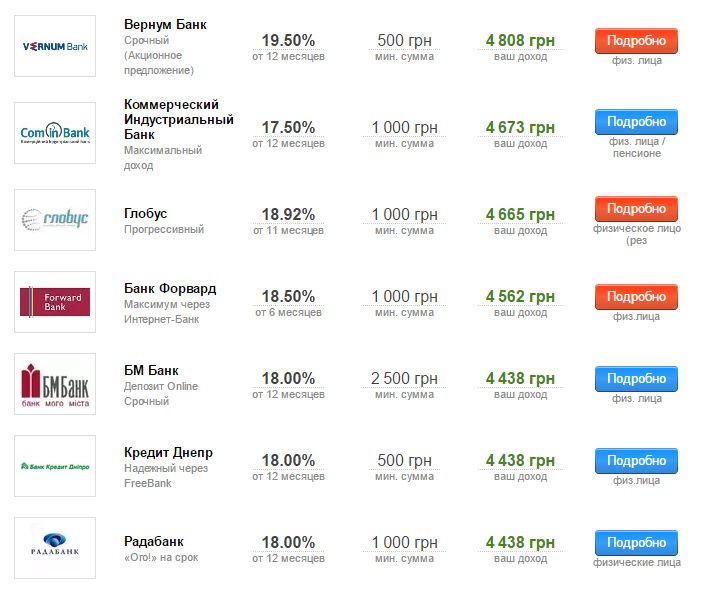The width and height of the screenshot is (703, 591).
Task: Open the БМ Банк logo thumbnail
Action: click(55, 384)
